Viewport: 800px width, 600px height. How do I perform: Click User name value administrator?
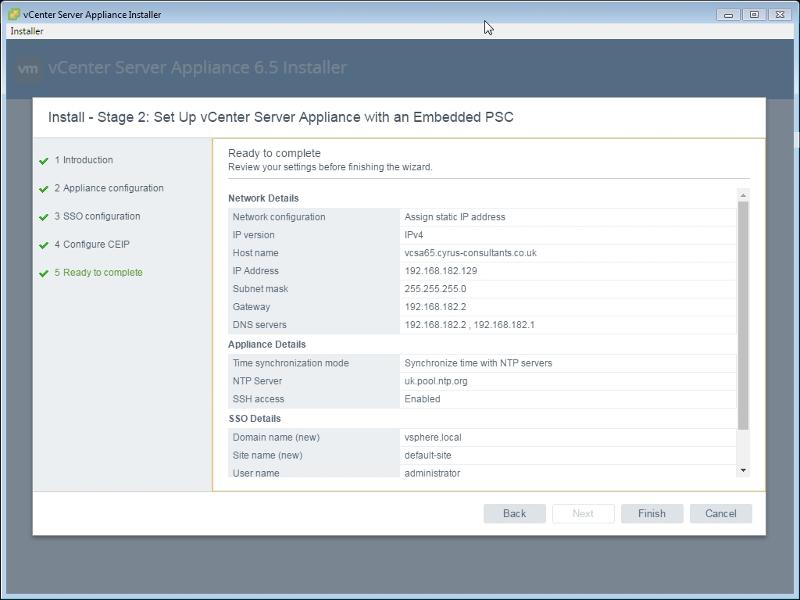432,473
